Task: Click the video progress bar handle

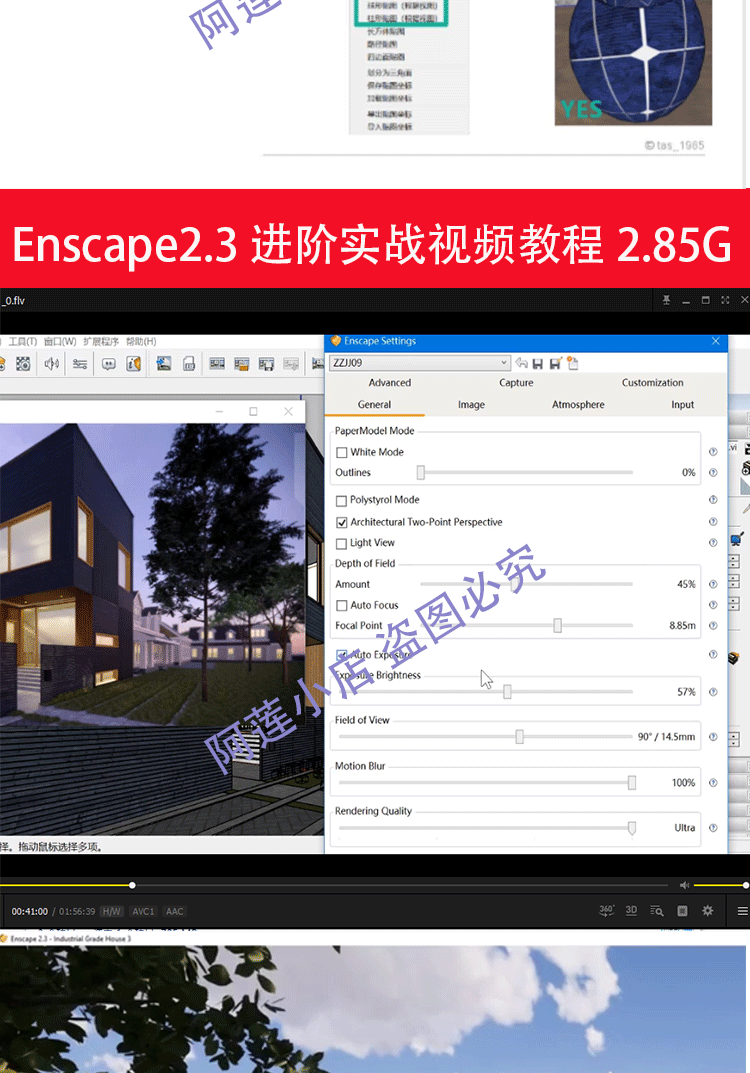Action: [x=132, y=885]
